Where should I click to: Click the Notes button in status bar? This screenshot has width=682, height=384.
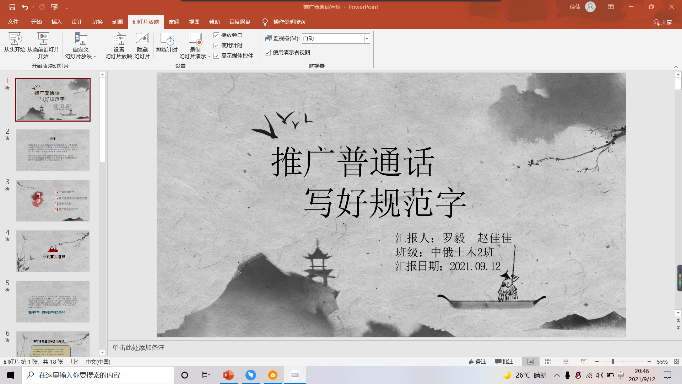click(477, 361)
